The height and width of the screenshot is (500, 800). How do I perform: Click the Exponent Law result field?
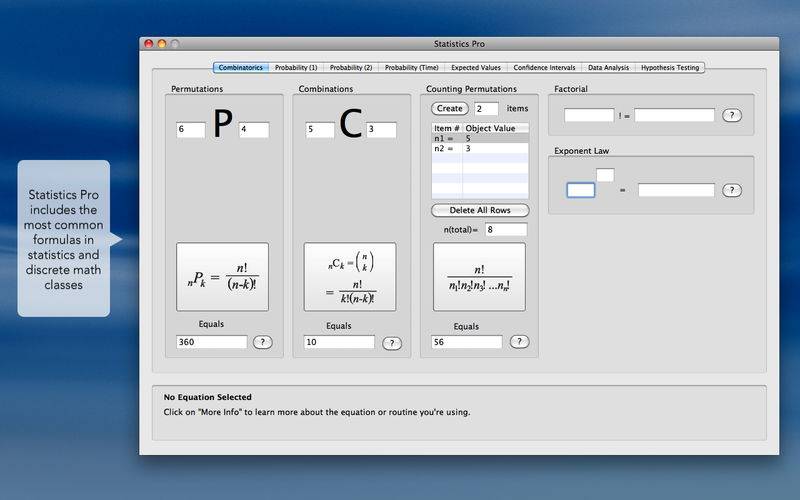(676, 190)
